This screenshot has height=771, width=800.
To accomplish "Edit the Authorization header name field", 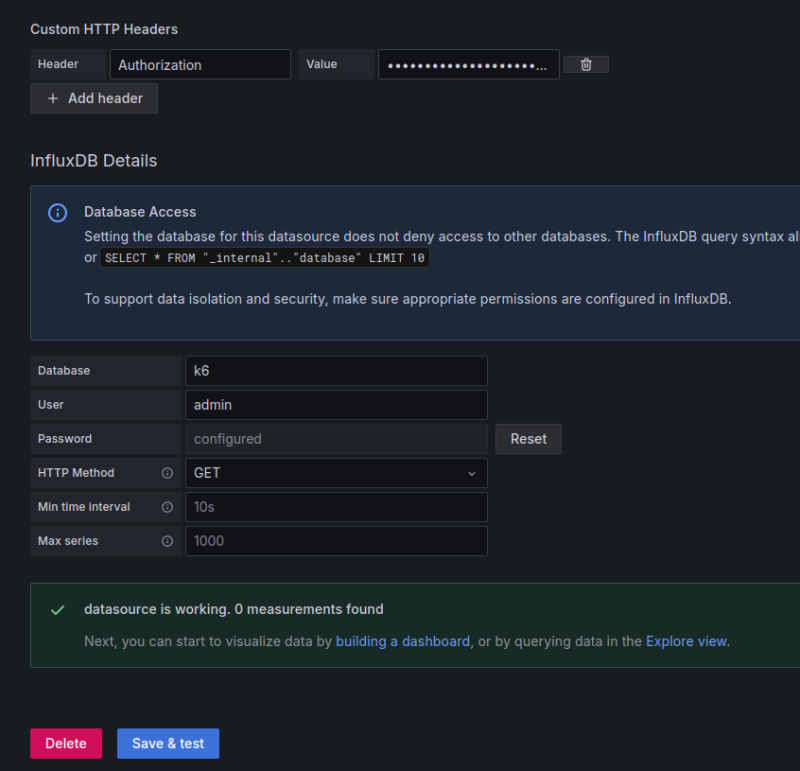I will [200, 64].
